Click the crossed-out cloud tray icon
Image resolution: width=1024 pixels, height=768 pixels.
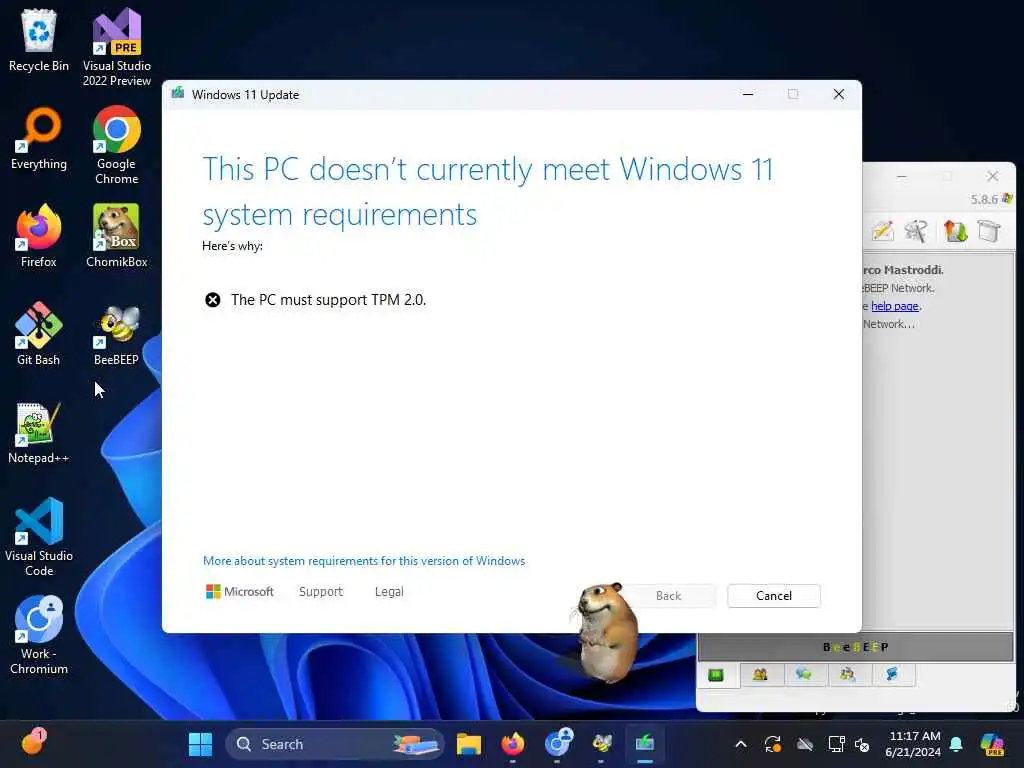(805, 744)
